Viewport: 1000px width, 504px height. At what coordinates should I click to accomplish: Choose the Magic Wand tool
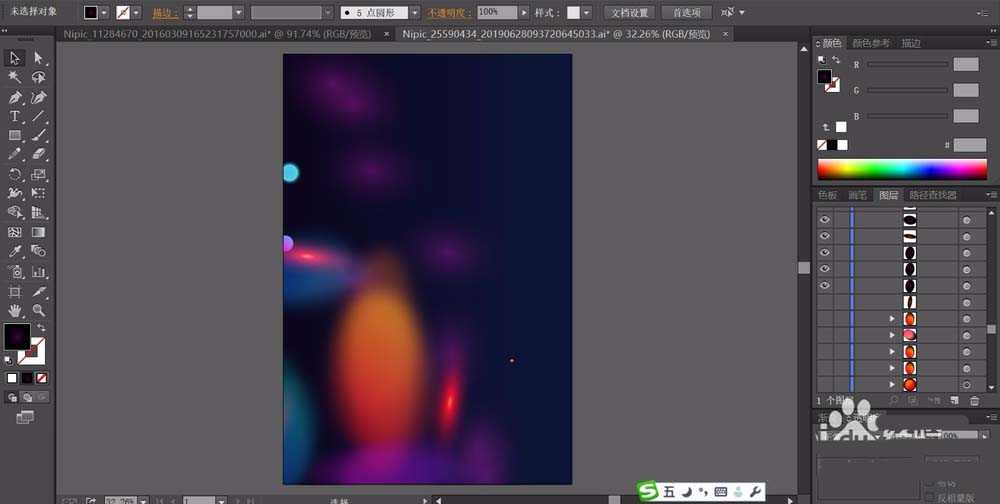[15, 77]
